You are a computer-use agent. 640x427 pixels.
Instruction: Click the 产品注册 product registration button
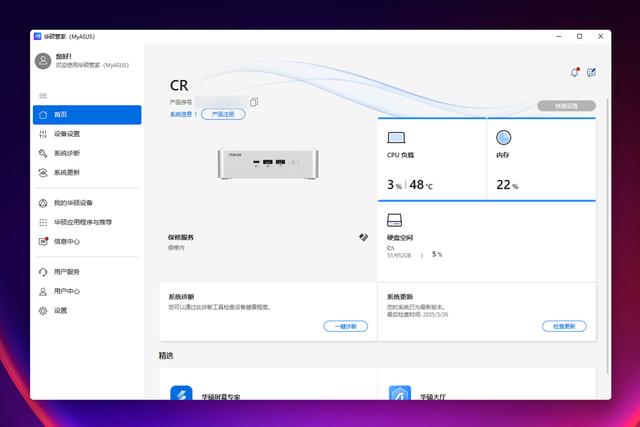coord(223,114)
